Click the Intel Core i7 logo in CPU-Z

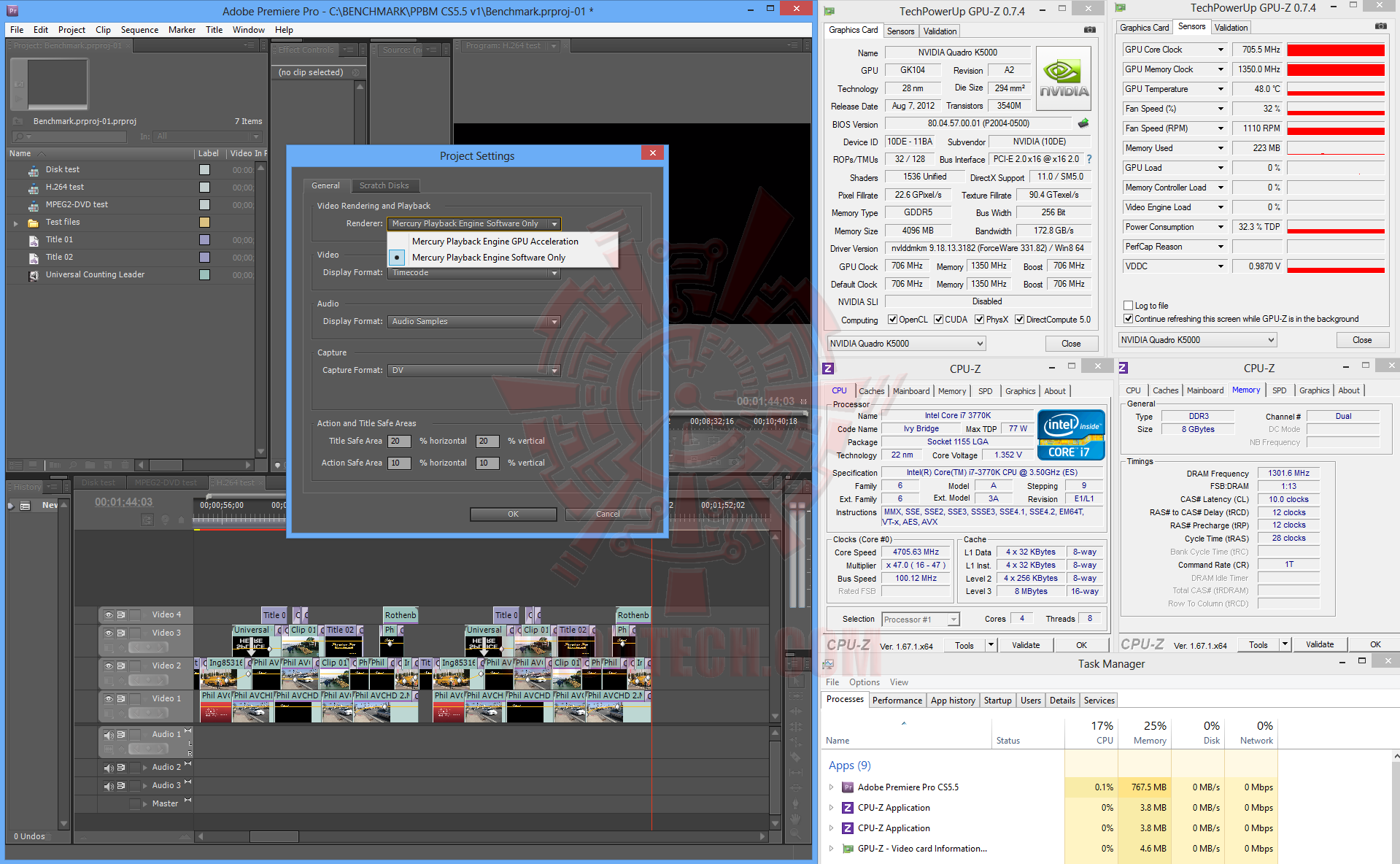(x=1071, y=434)
